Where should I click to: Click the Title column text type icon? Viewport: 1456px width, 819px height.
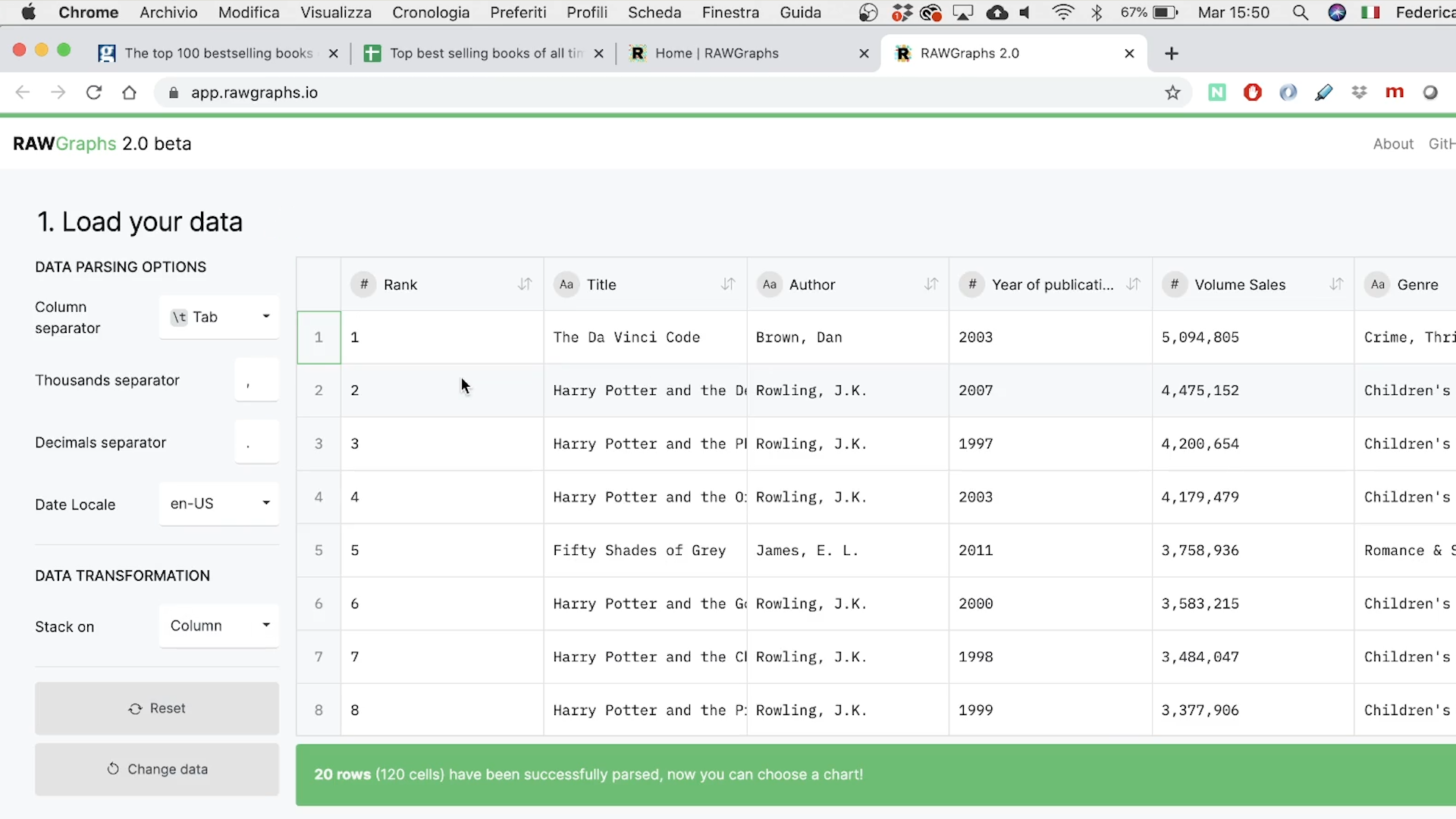click(x=566, y=284)
